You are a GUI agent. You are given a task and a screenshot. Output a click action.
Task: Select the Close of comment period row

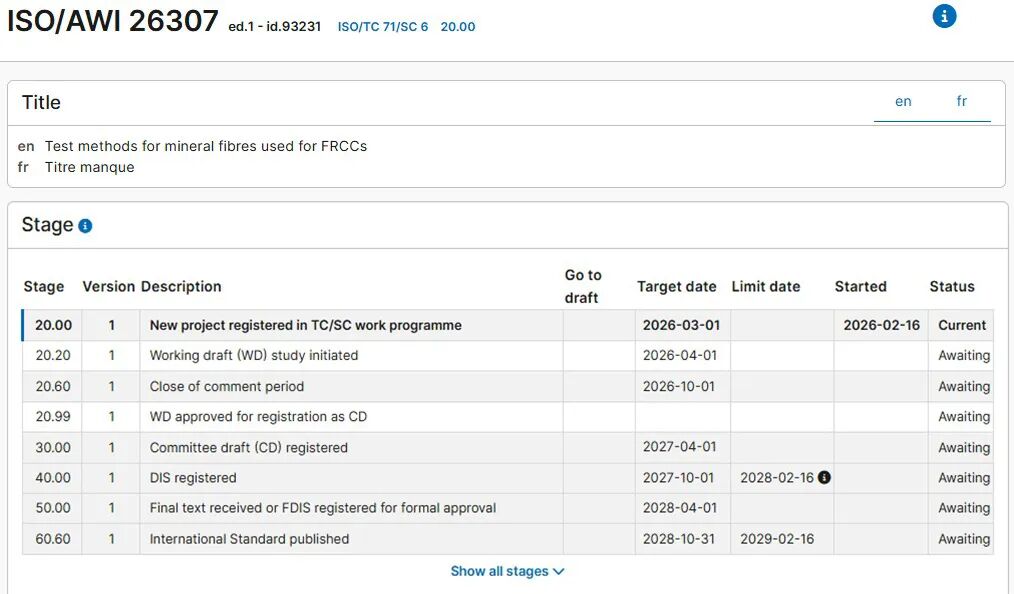226,386
